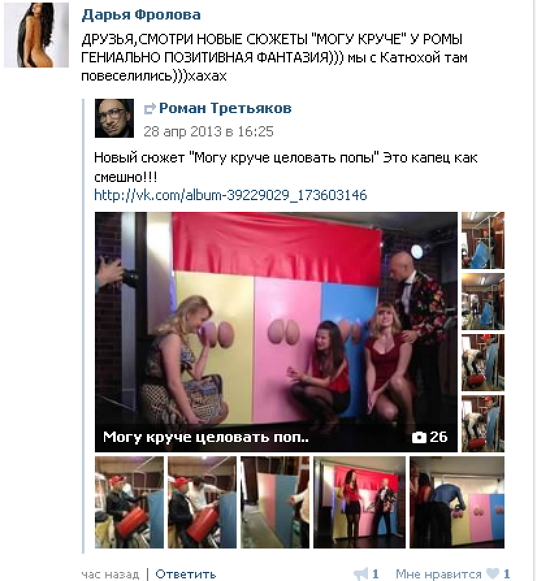The width and height of the screenshot is (537, 581).
Task: Follow the vk.com album link
Action: tap(231, 195)
